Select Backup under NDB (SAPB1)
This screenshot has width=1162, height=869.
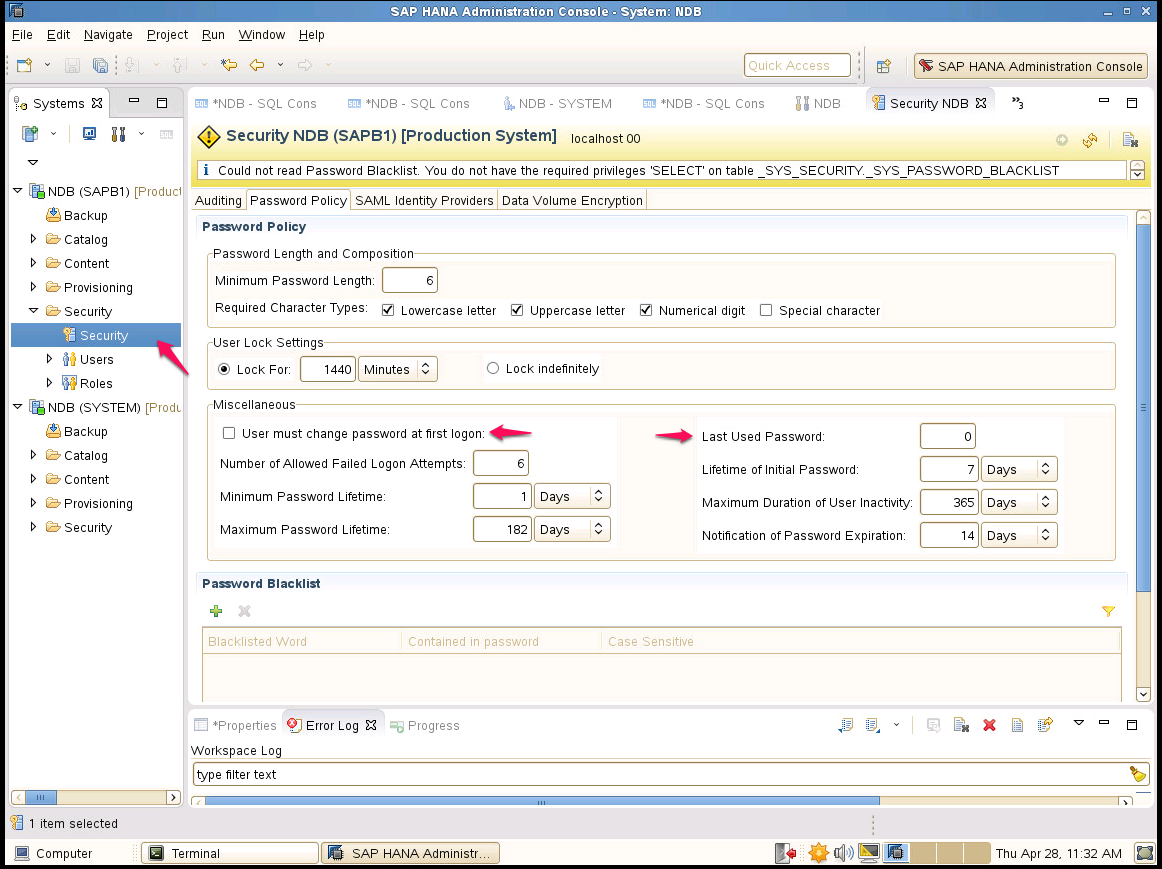pos(77,216)
